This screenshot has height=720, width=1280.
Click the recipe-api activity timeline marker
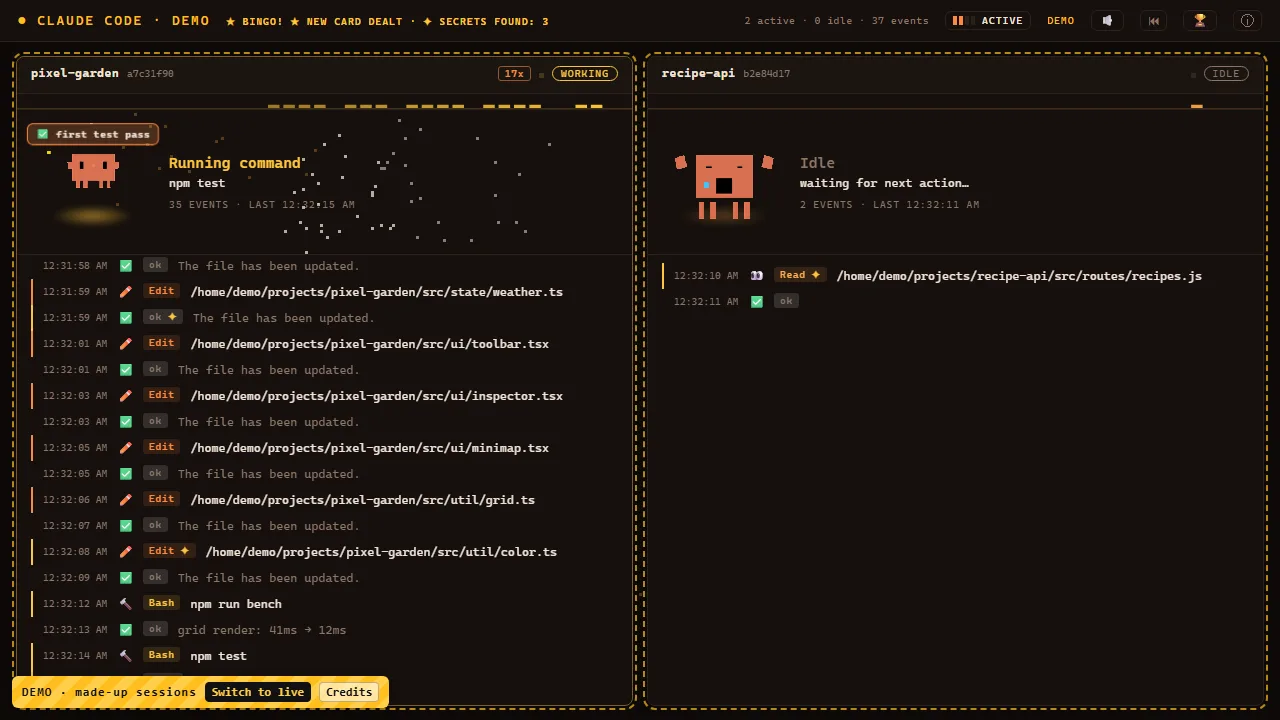pyautogui.click(x=1197, y=106)
